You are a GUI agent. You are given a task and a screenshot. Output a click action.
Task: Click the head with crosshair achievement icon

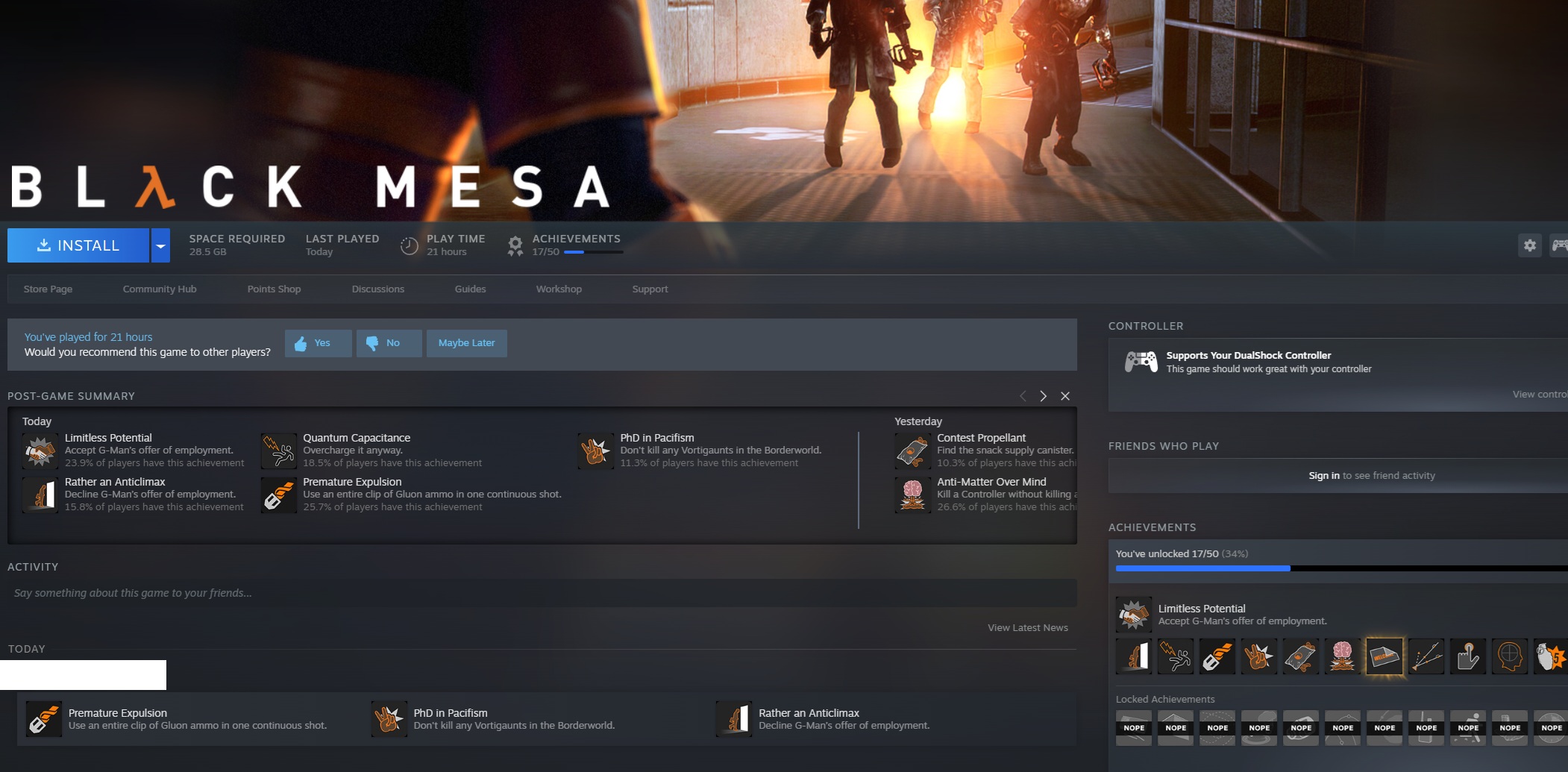pos(1510,656)
